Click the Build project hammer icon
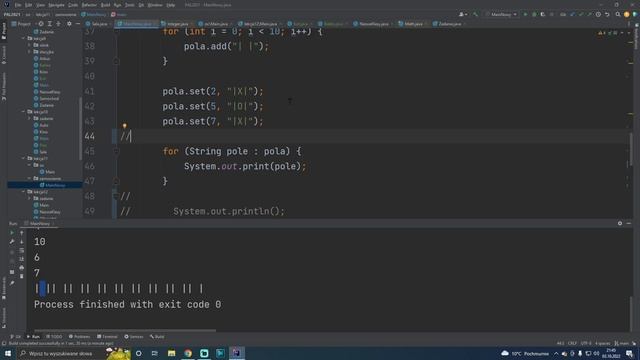The width and height of the screenshot is (640, 360). (x=476, y=14)
